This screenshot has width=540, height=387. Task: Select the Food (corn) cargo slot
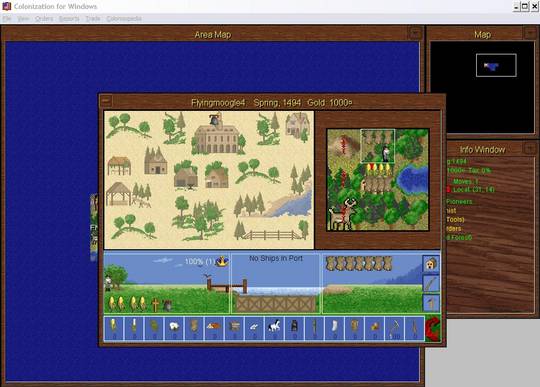[x=114, y=328]
